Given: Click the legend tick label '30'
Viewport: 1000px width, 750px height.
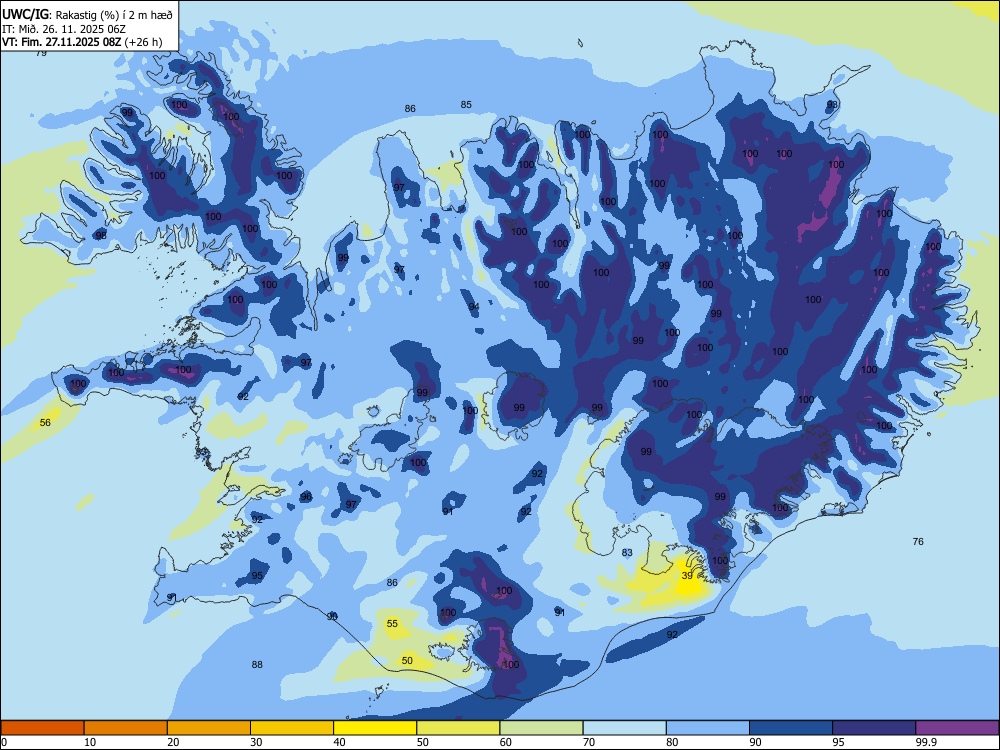Looking at the screenshot, I should 256,742.
